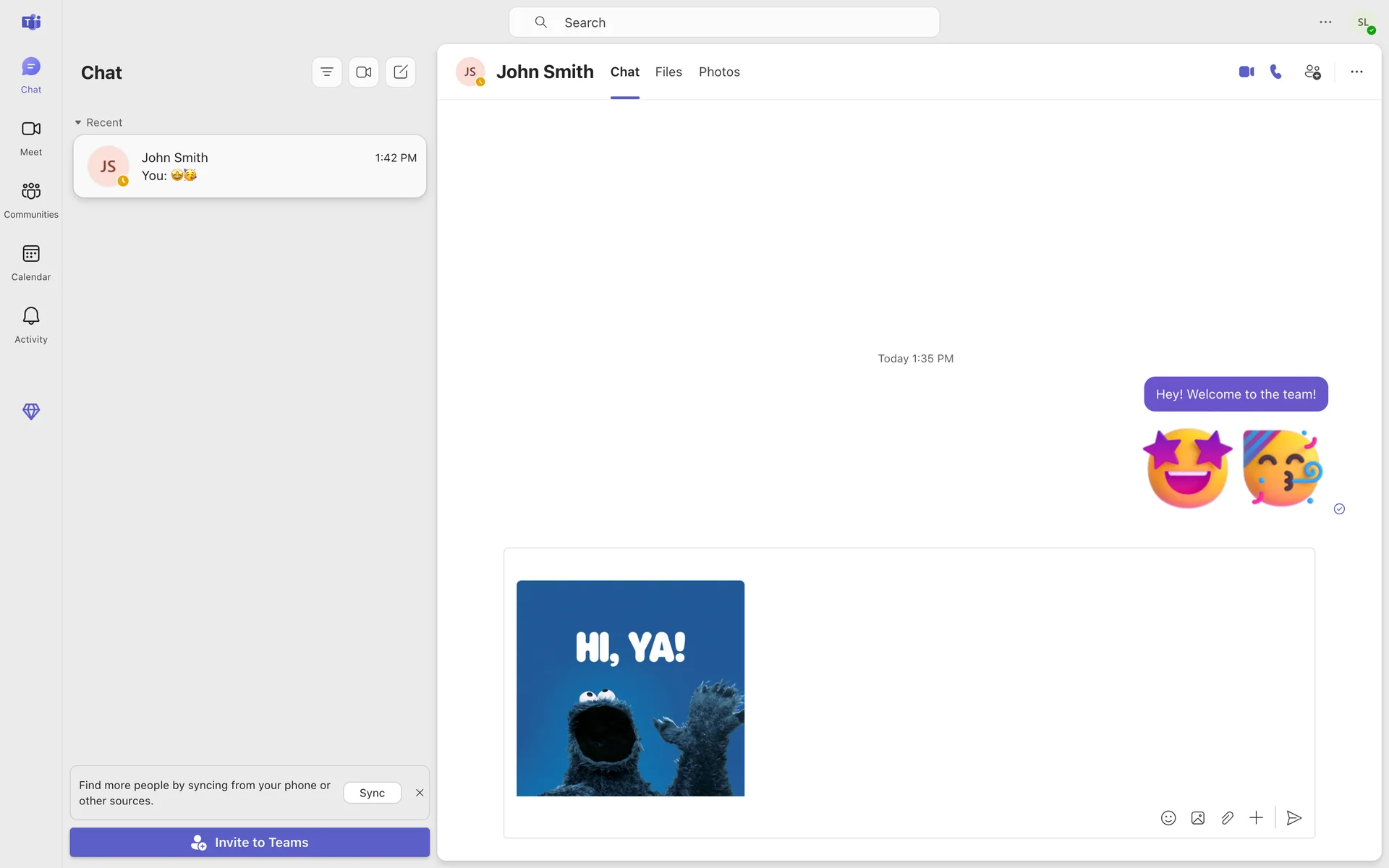Open settings and more ellipsis near the profile
1389x868 pixels.
pyautogui.click(x=1325, y=22)
